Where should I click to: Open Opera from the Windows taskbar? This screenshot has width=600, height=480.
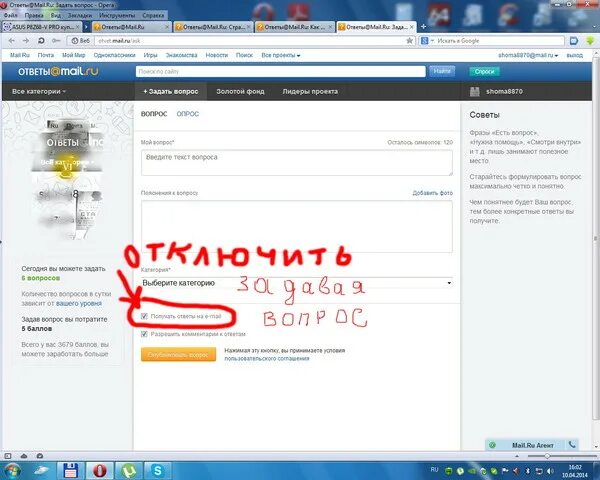(x=99, y=470)
